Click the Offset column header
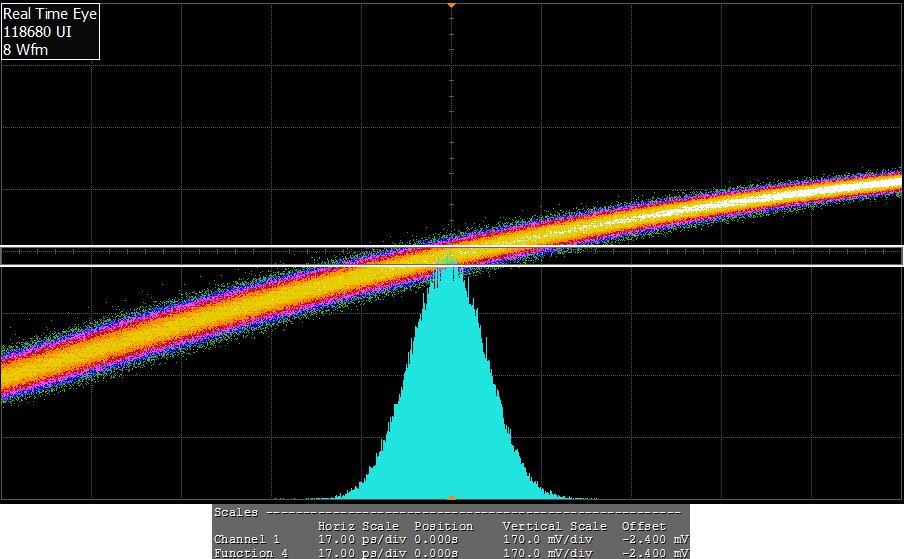 (643, 526)
